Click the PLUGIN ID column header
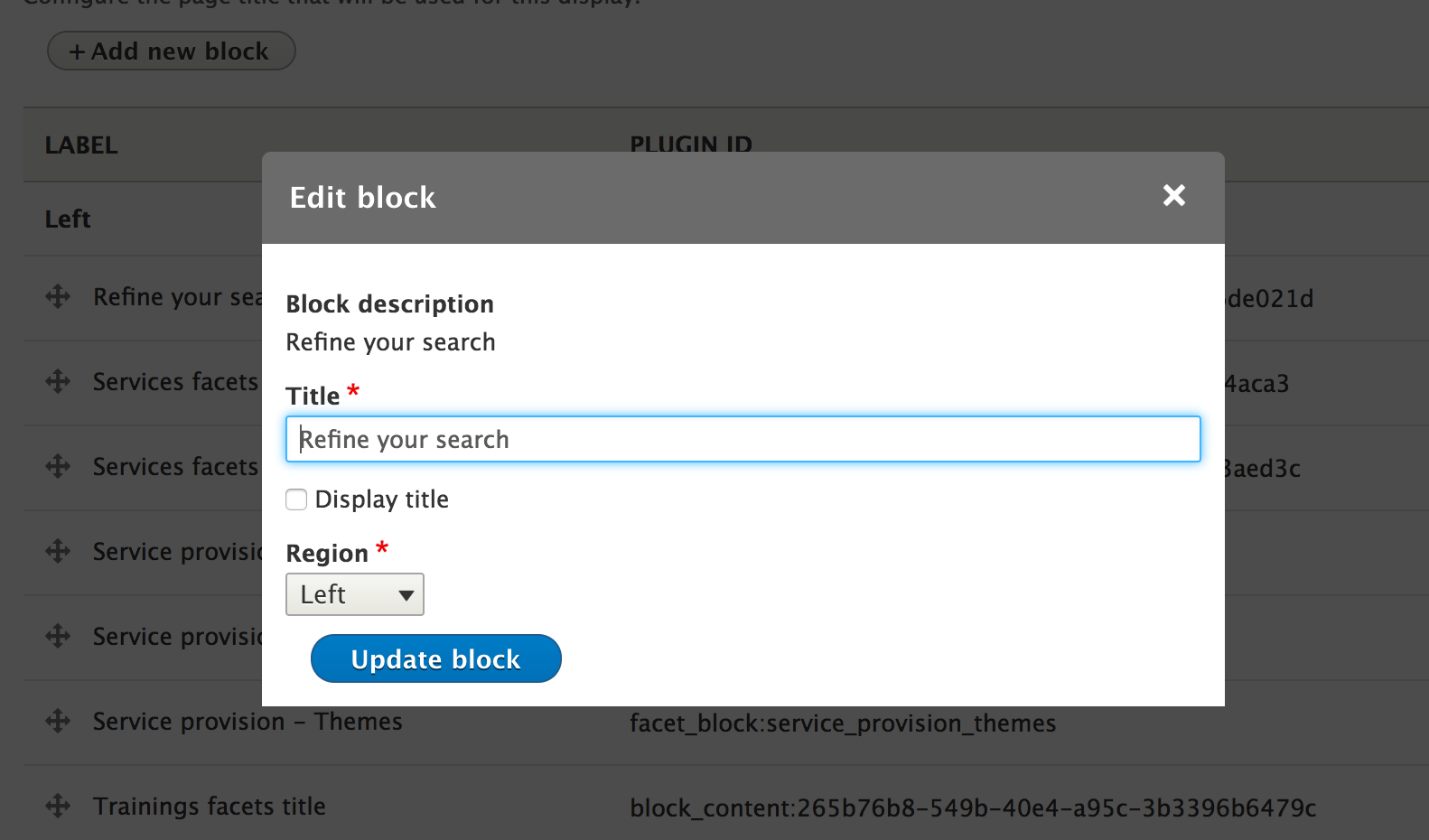 coord(691,144)
